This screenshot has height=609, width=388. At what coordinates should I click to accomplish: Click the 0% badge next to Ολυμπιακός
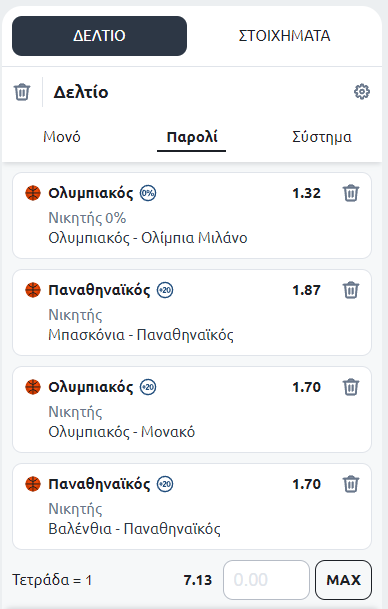(x=148, y=193)
